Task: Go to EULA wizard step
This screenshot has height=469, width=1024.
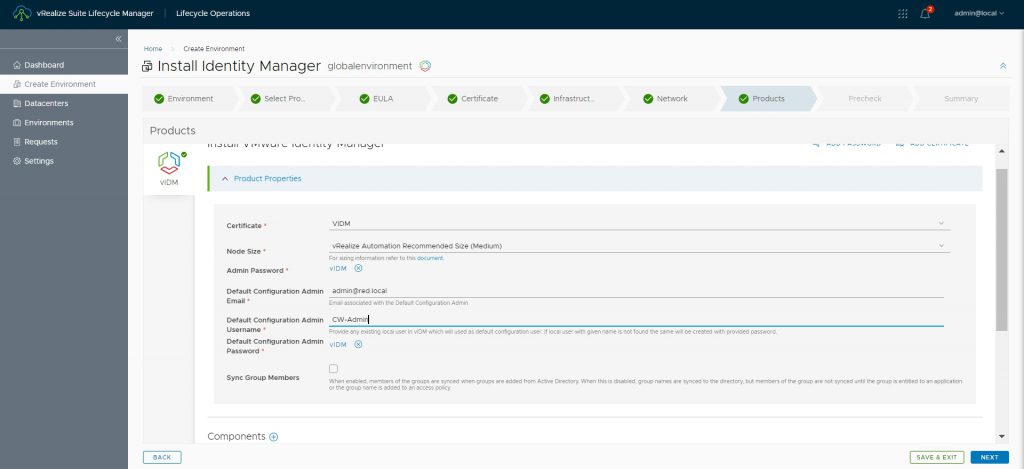Action: point(383,99)
